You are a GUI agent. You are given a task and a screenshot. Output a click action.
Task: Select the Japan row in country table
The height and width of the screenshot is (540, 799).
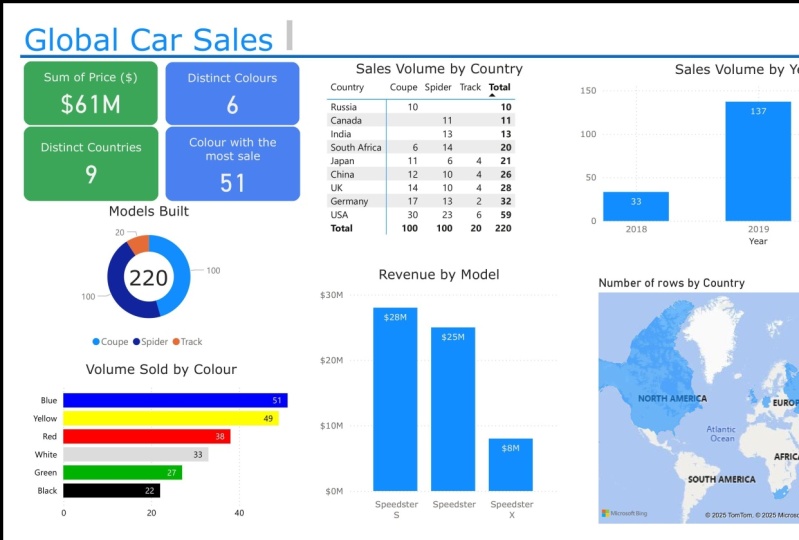421,160
